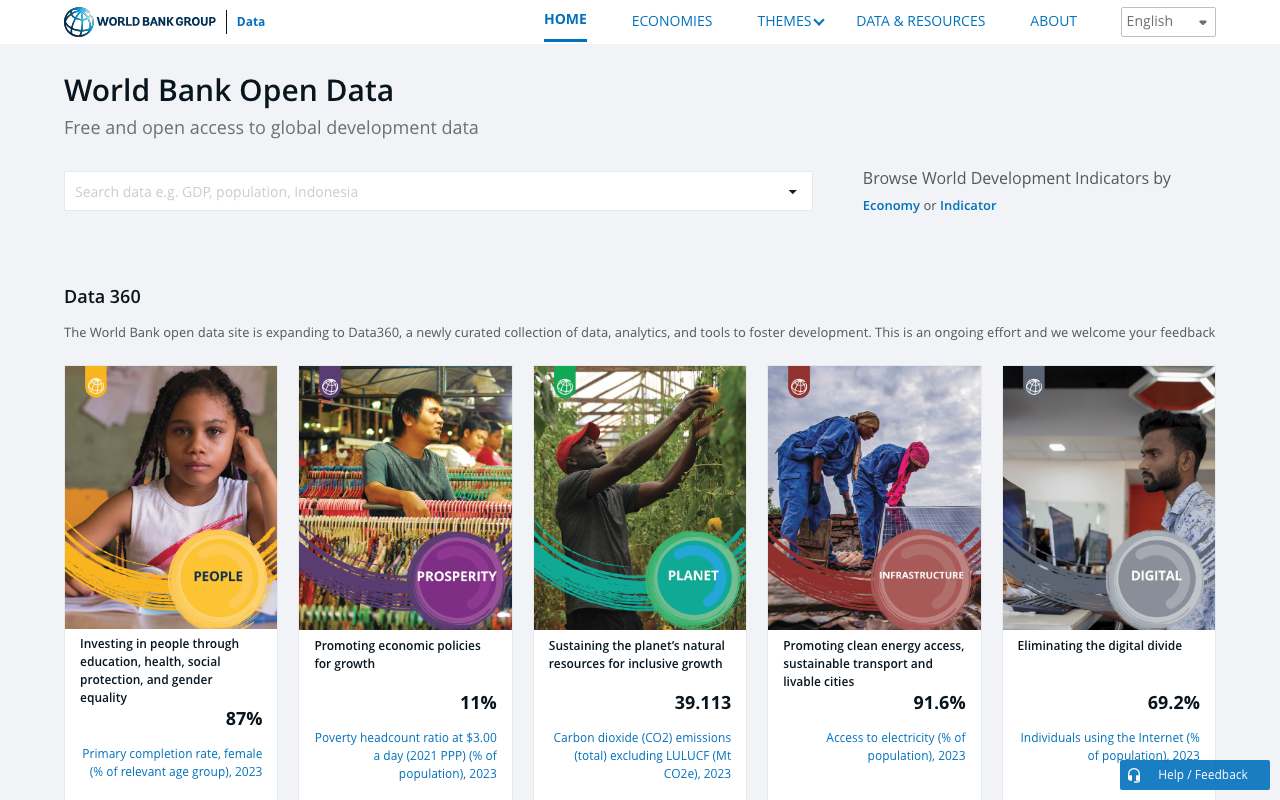Open DATA & RESOURCES menu item
This screenshot has height=800, width=1280.
coord(921,21)
